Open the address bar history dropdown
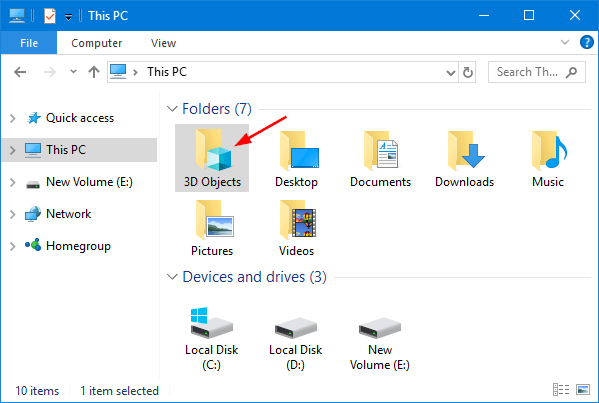 tap(451, 73)
